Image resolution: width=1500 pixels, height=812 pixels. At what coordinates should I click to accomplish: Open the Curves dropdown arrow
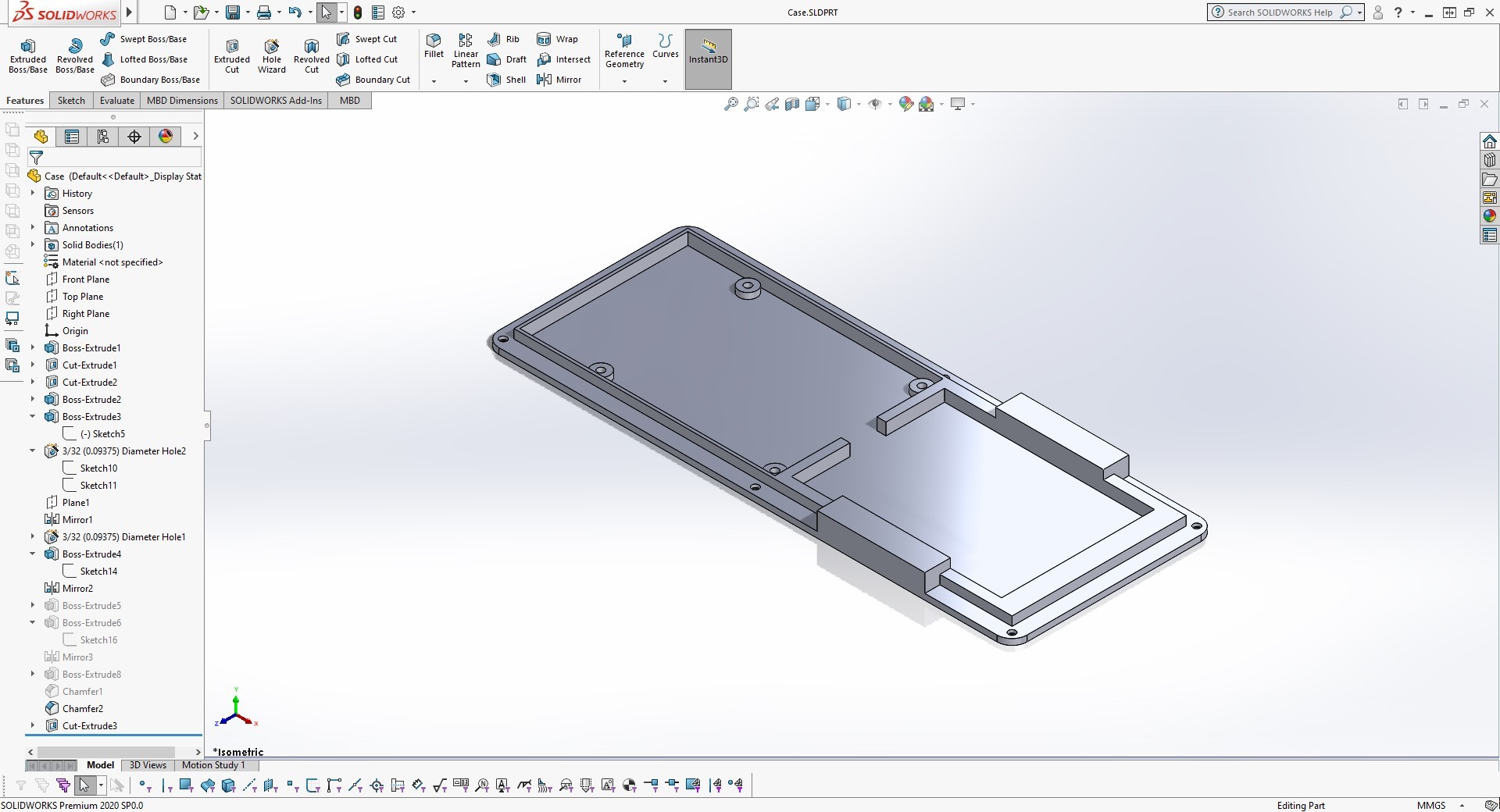(666, 81)
